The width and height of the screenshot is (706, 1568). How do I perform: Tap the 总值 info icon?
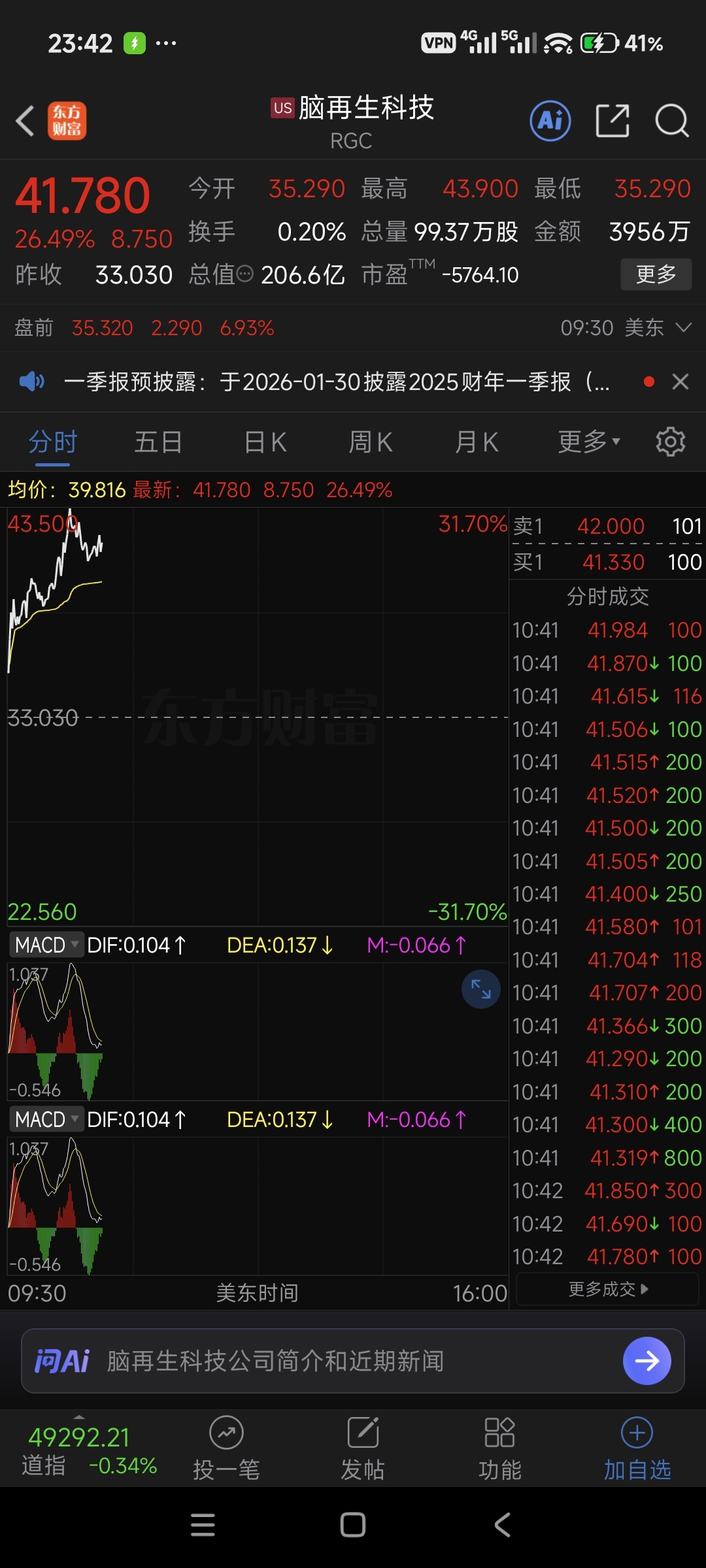pos(244,274)
